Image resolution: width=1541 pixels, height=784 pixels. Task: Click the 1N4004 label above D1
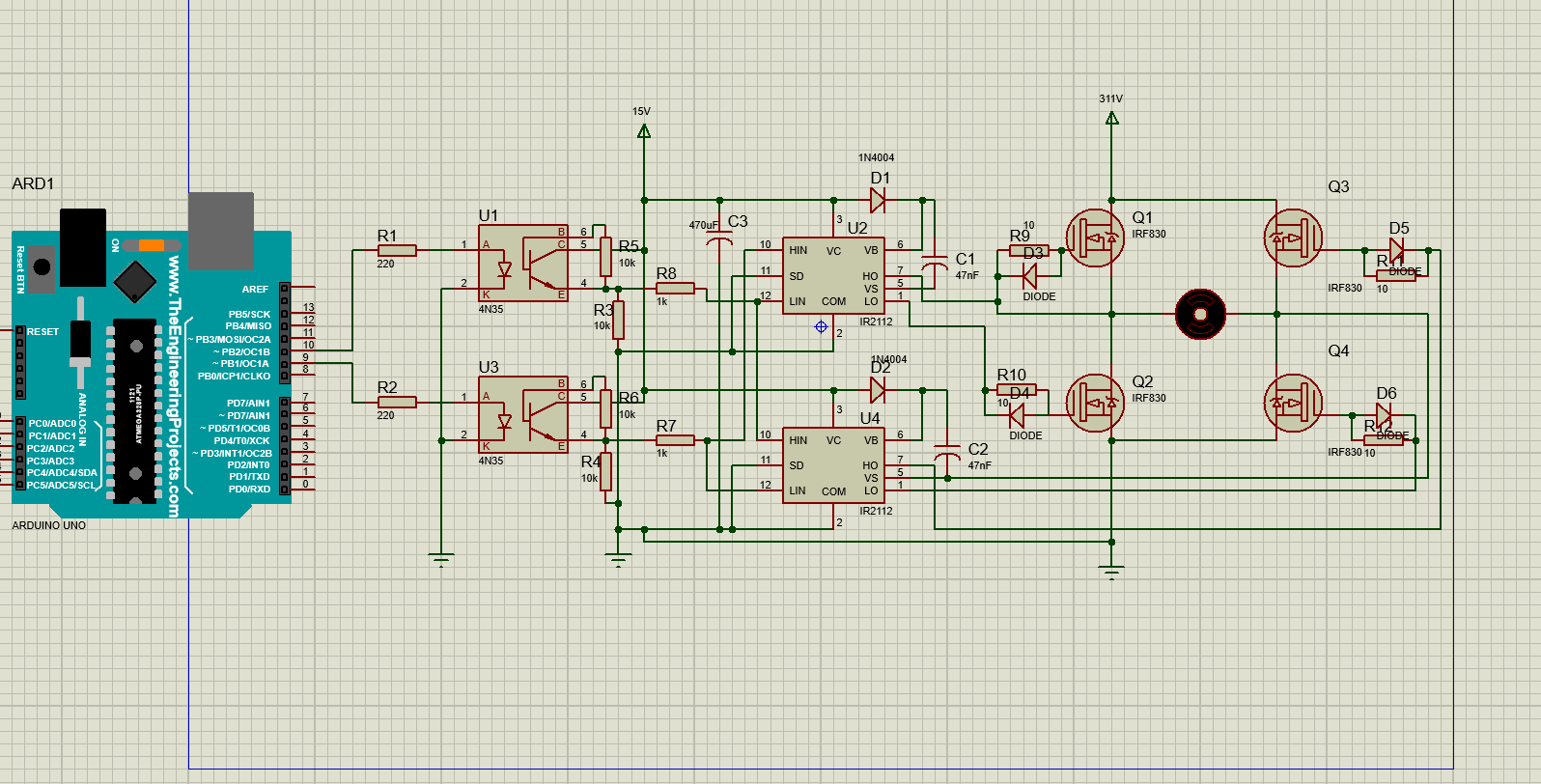(877, 157)
